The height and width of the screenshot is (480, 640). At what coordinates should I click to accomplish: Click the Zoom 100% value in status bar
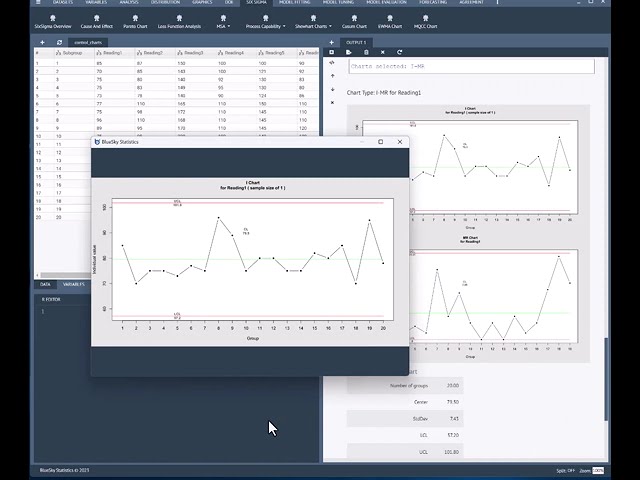598,471
